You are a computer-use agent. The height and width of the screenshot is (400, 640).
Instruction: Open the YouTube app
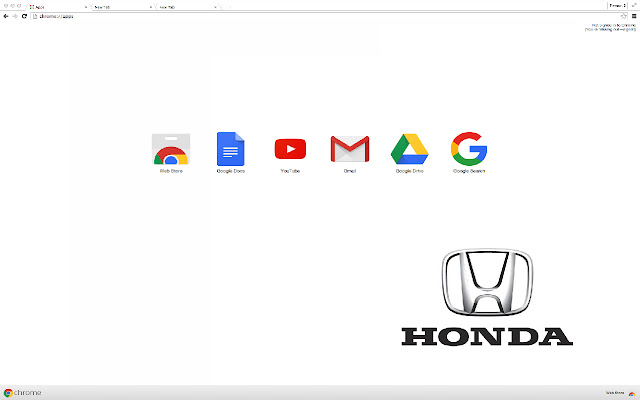290,149
